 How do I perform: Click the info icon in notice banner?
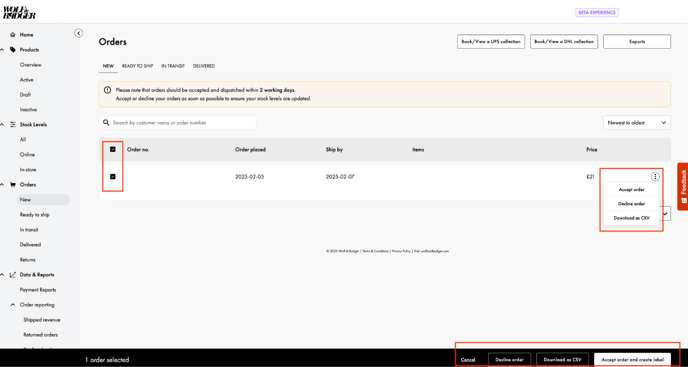(108, 90)
